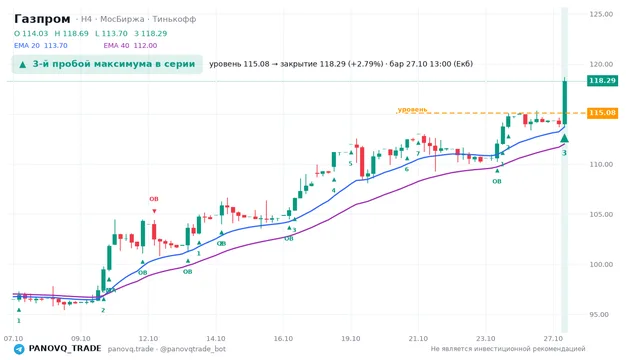Click the Telegram logo icon

tap(19, 349)
